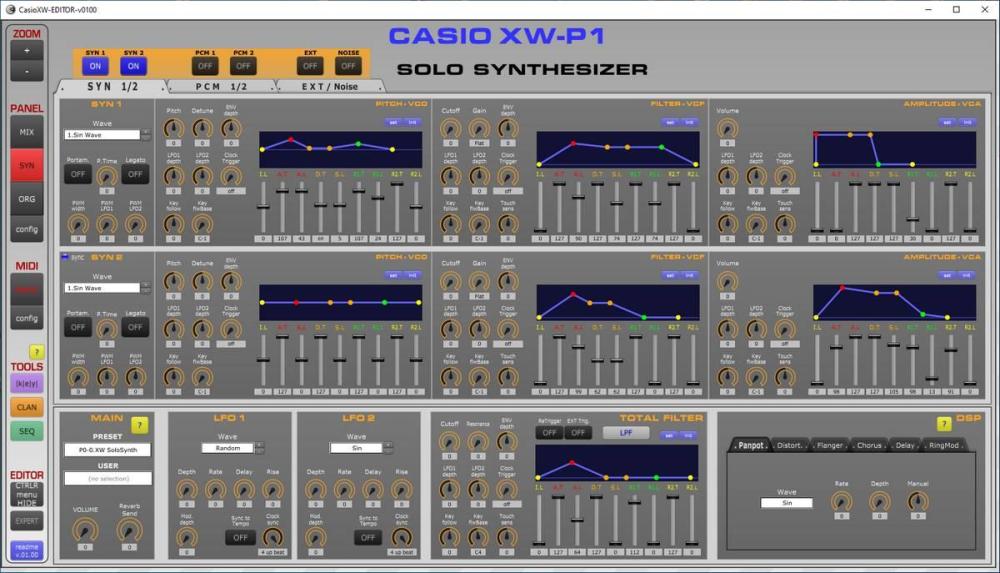The height and width of the screenshot is (573, 1000).
Task: Open MAIN section yellow help icon
Action: [x=140, y=425]
